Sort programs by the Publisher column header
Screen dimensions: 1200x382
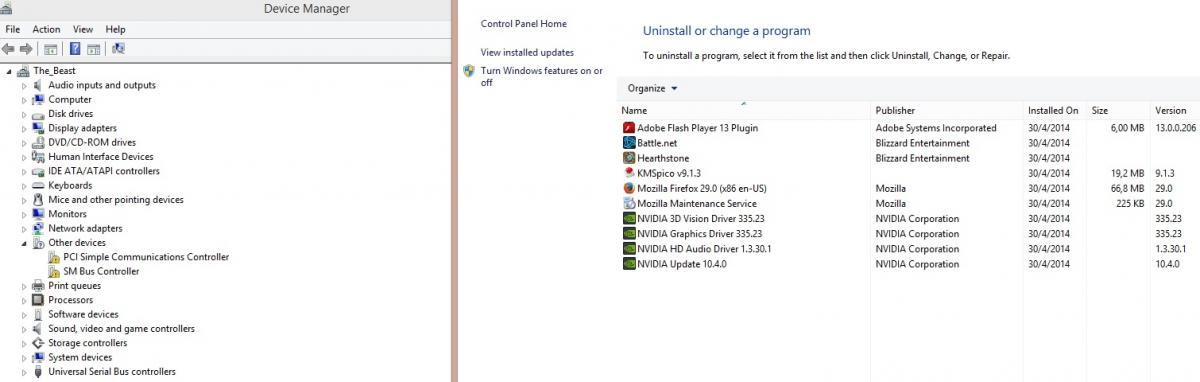click(x=947, y=110)
